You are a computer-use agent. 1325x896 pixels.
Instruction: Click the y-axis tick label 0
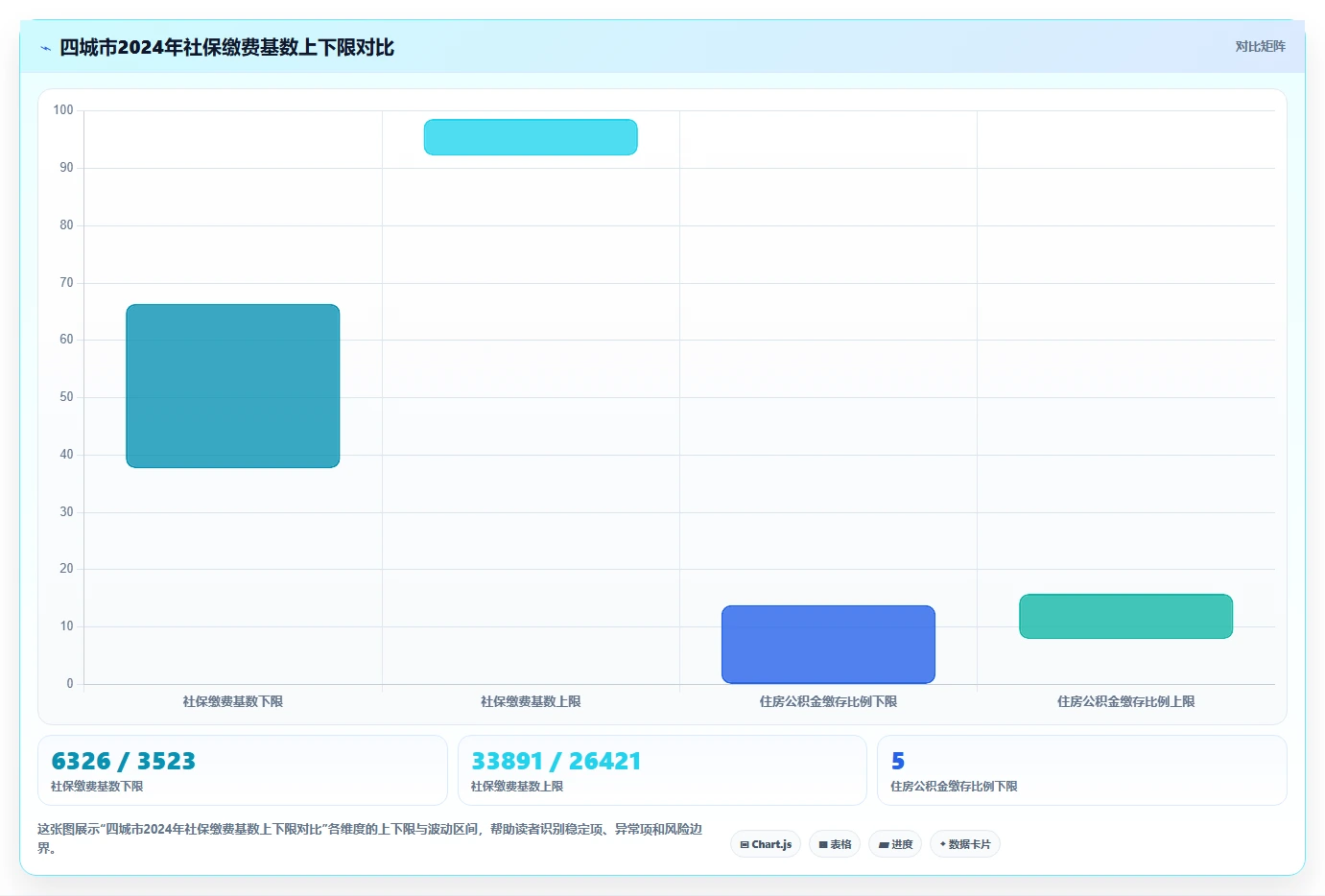point(69,684)
